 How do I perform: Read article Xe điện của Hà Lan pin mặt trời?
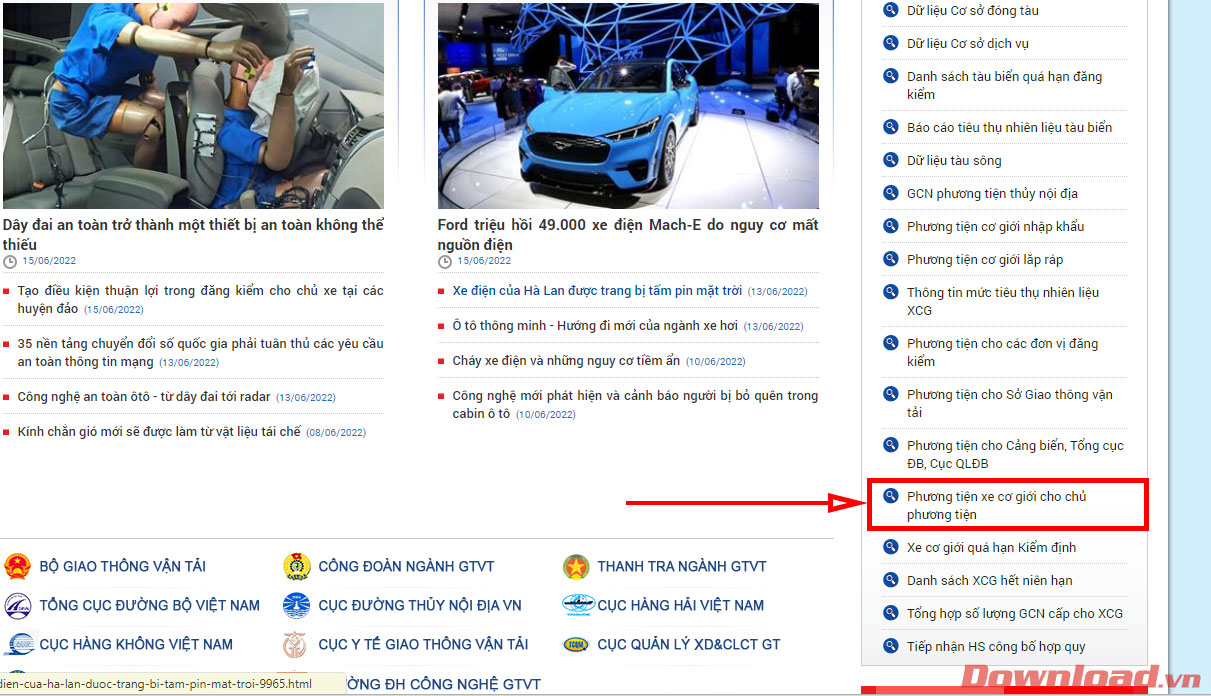pyautogui.click(x=597, y=291)
